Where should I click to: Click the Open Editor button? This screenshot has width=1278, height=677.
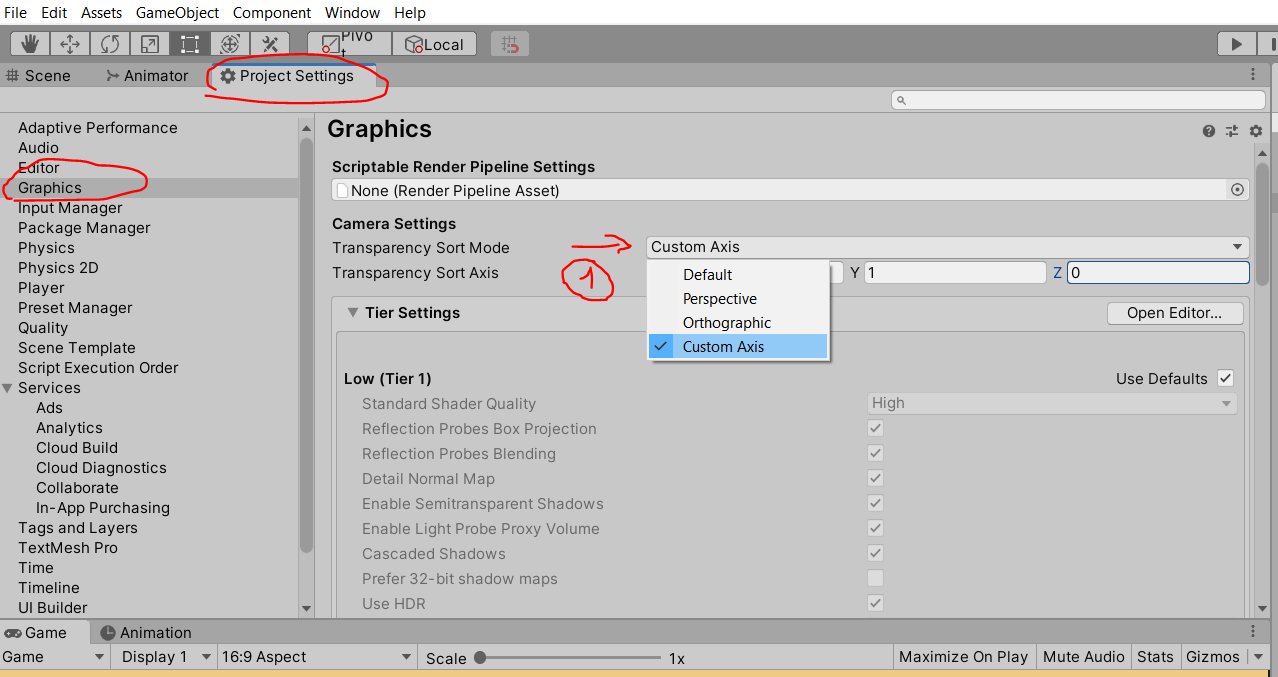point(1174,313)
